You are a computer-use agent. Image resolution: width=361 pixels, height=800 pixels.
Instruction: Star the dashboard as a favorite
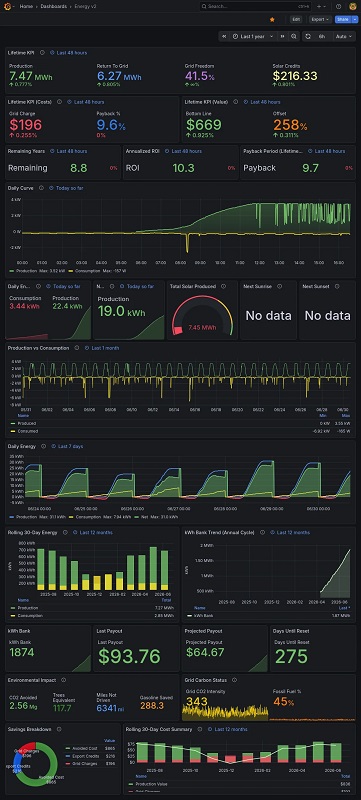(x=272, y=19)
